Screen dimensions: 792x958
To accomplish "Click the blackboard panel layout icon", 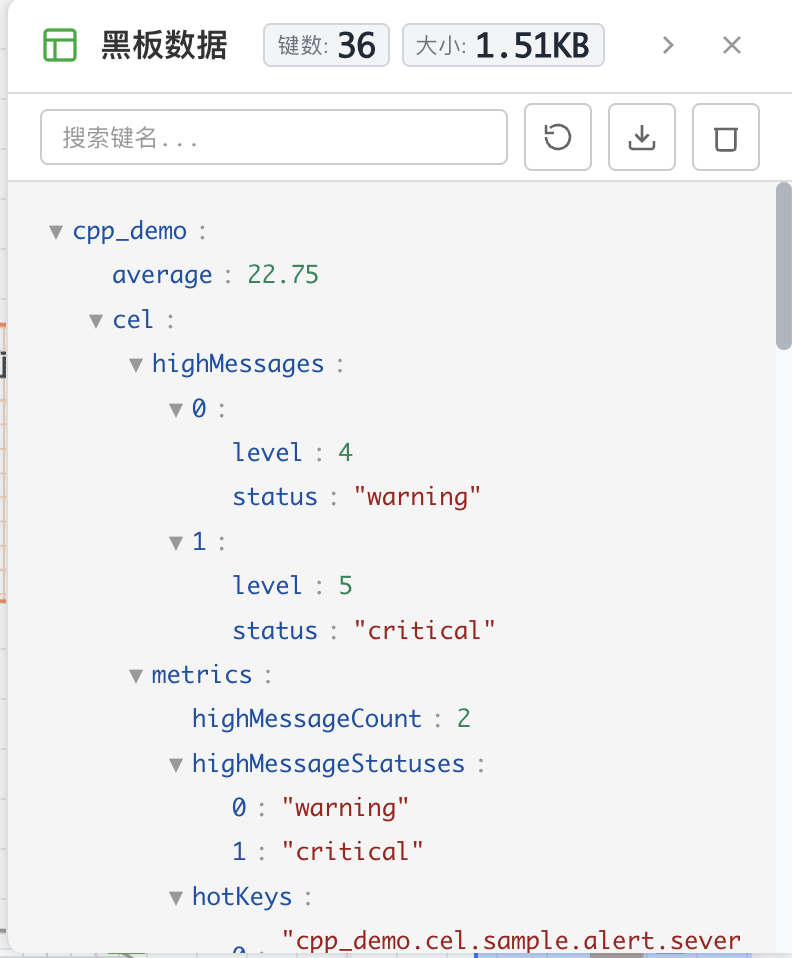I will (60, 46).
